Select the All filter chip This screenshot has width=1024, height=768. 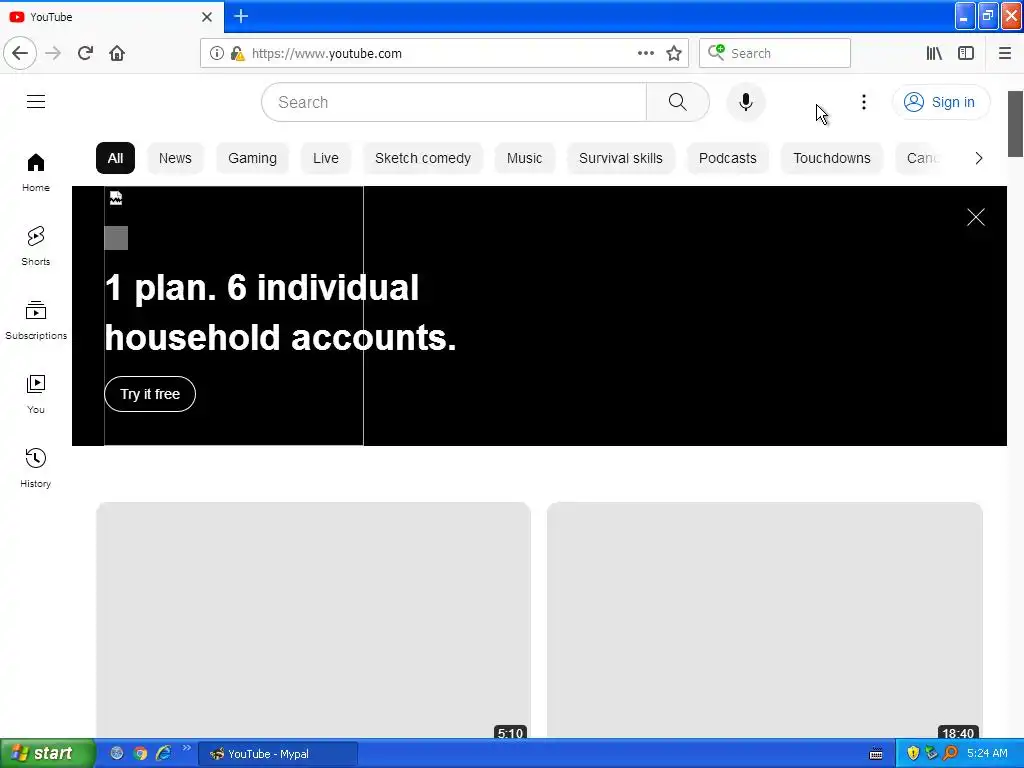(115, 158)
